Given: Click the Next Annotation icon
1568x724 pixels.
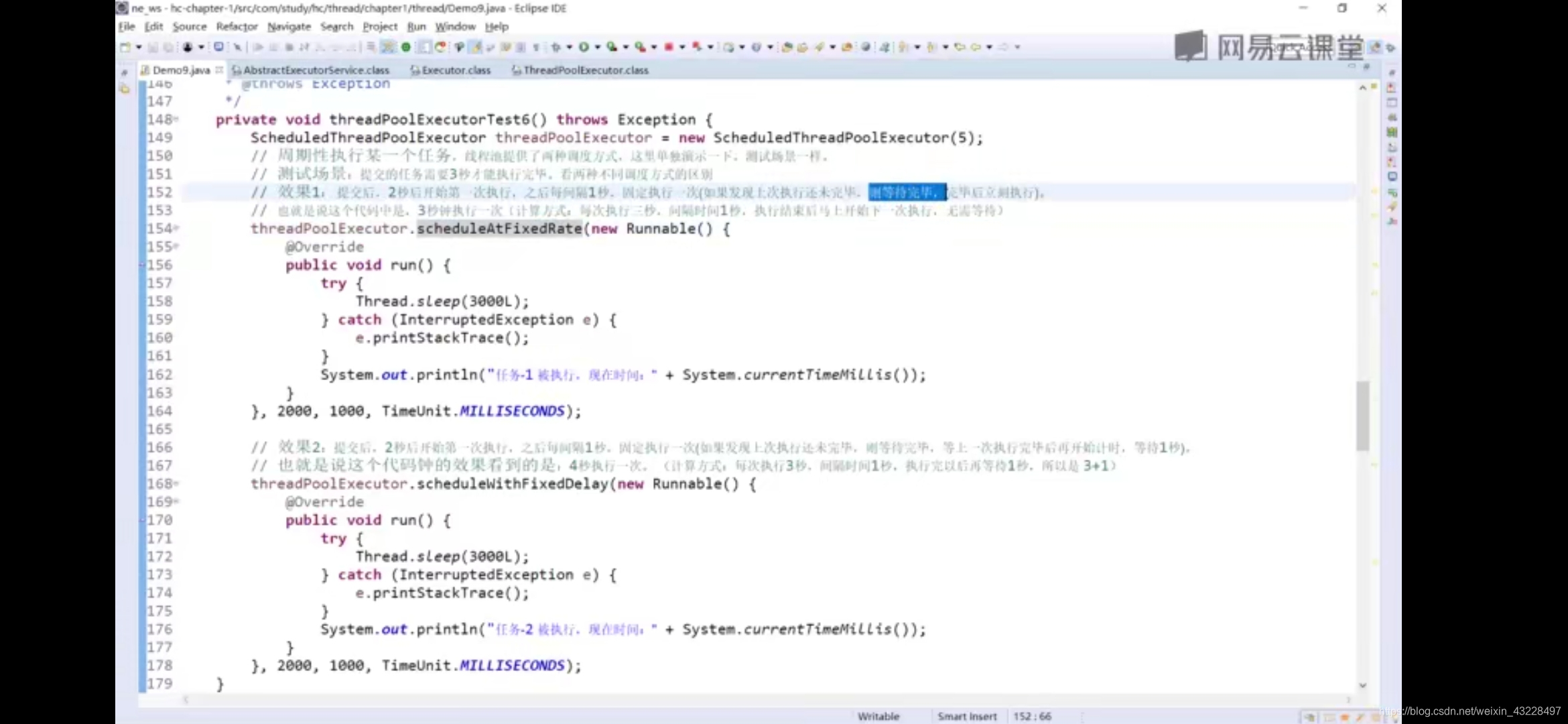Looking at the screenshot, I should tap(903, 47).
